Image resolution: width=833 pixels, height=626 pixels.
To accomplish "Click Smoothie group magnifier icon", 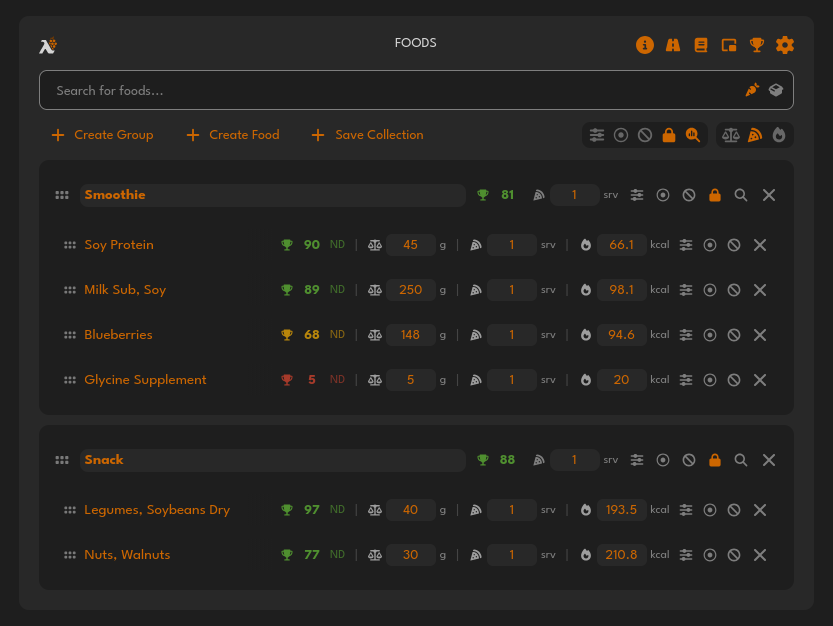I will pos(741,195).
